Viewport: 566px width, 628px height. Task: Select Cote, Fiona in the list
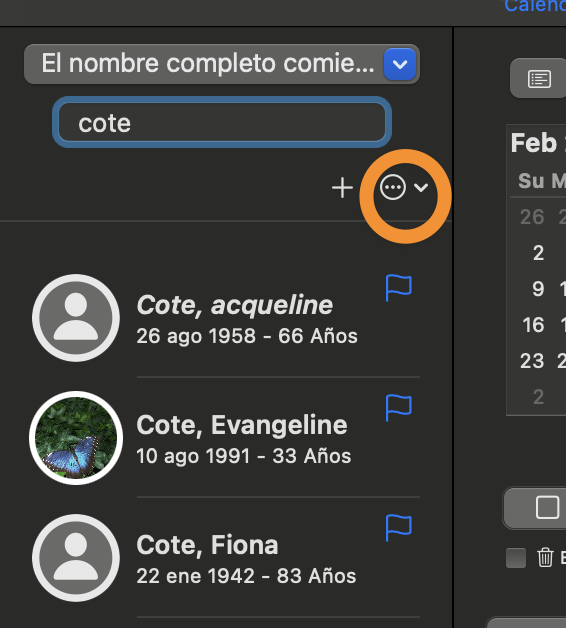pos(224,558)
